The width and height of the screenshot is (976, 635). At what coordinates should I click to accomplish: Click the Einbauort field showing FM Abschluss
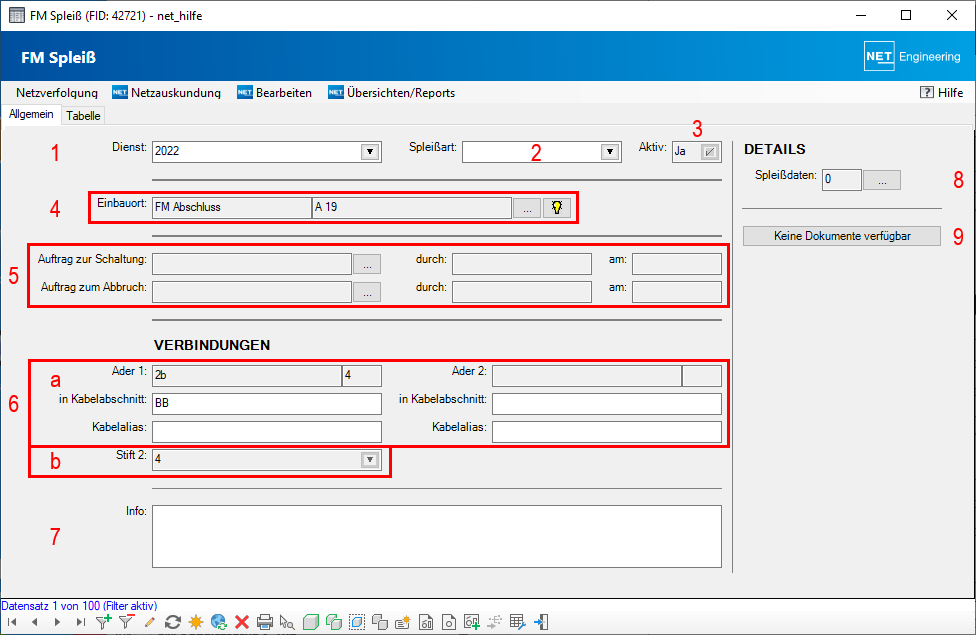coord(232,208)
